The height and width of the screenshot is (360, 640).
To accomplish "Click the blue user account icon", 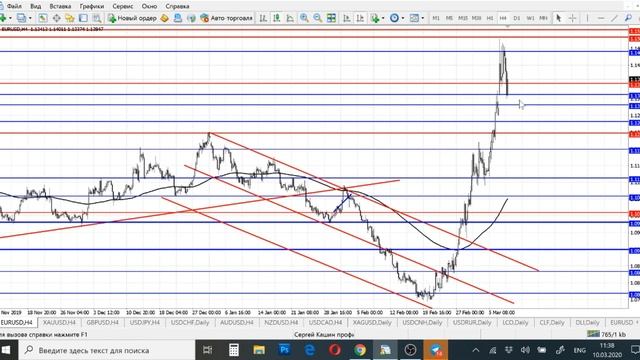I will [178, 18].
